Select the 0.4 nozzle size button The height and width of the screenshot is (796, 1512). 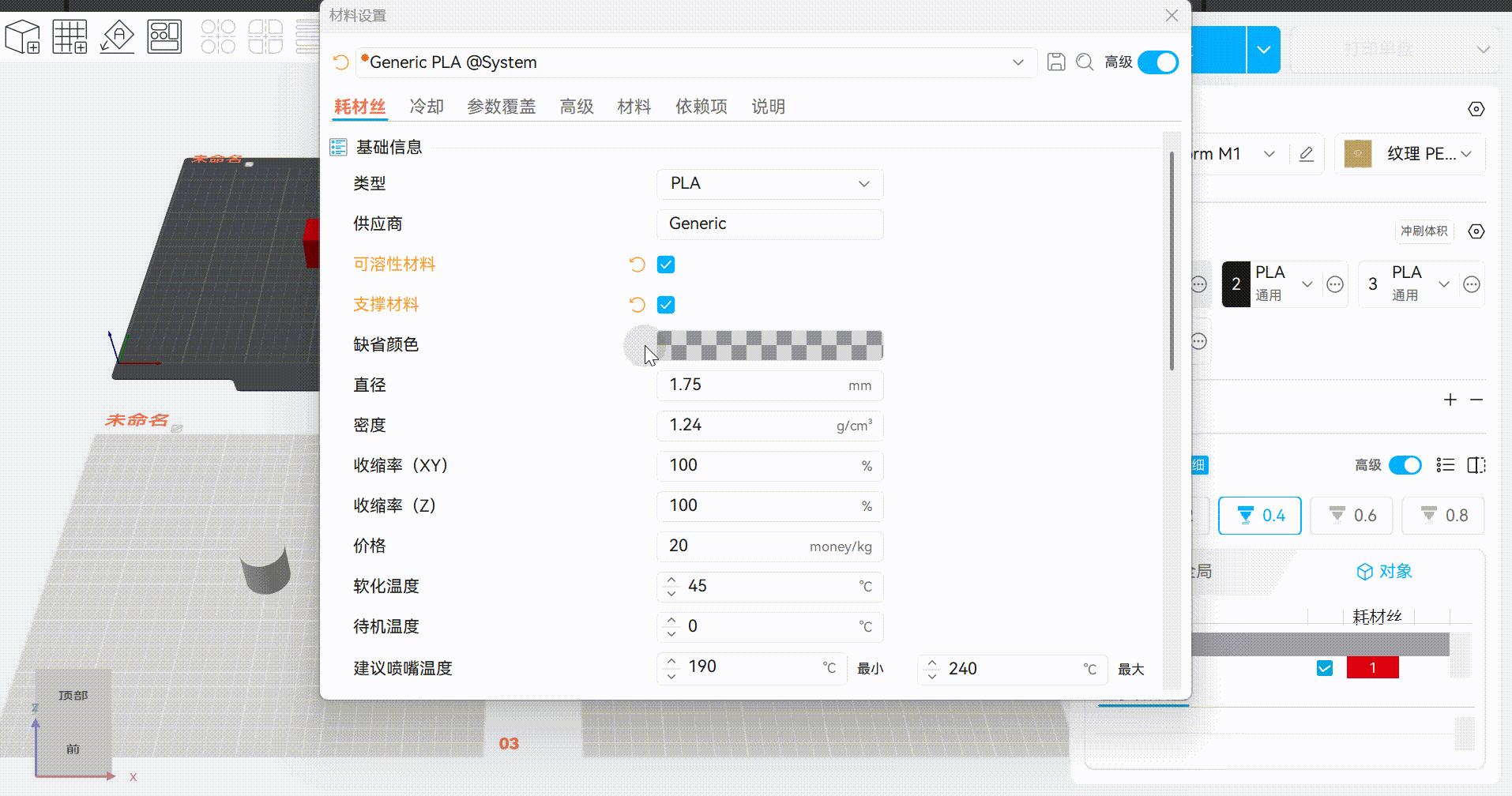click(x=1260, y=516)
